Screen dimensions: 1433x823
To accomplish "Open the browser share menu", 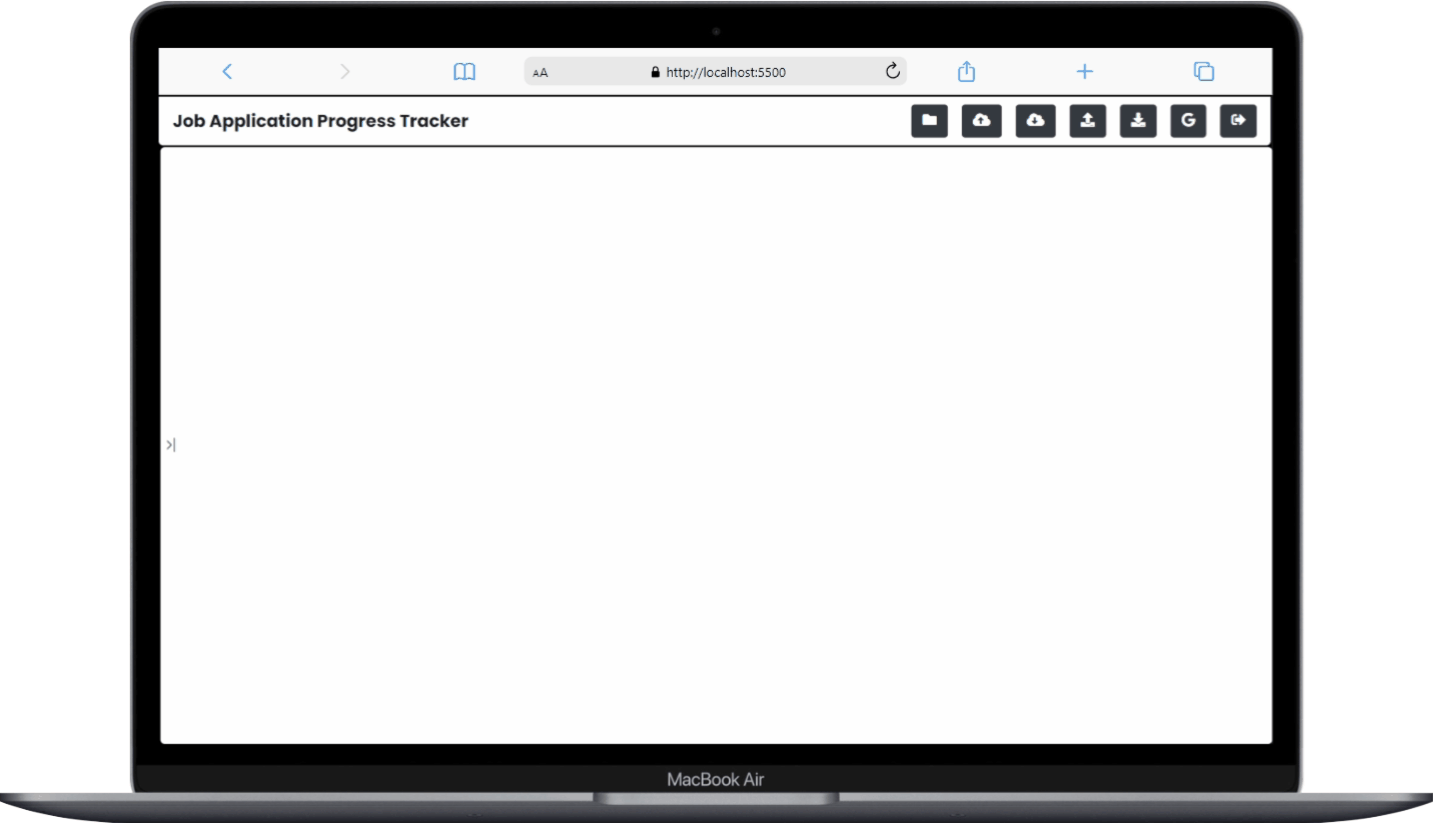I will [x=966, y=71].
